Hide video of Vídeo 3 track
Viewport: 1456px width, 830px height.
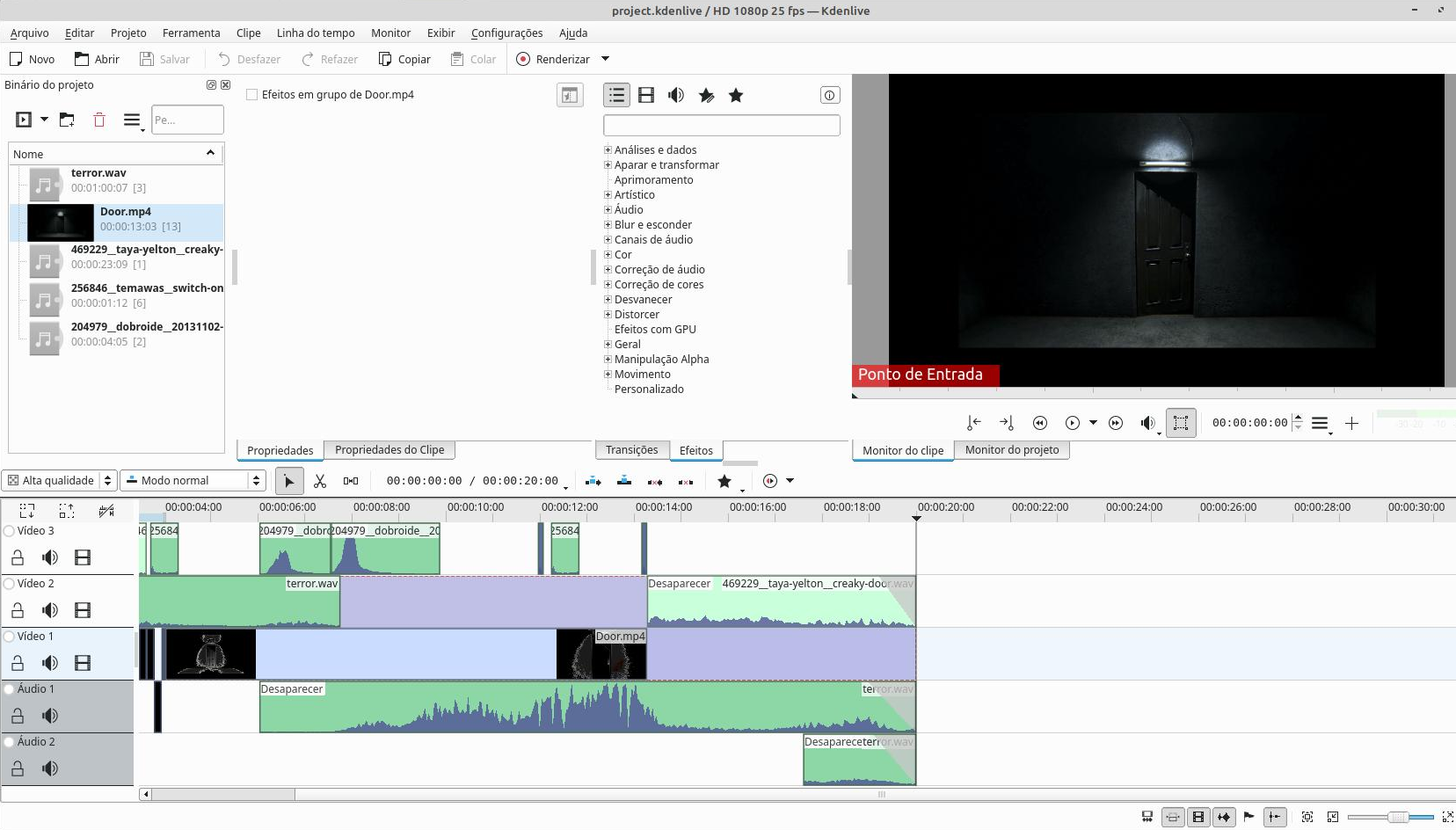pyautogui.click(x=83, y=557)
